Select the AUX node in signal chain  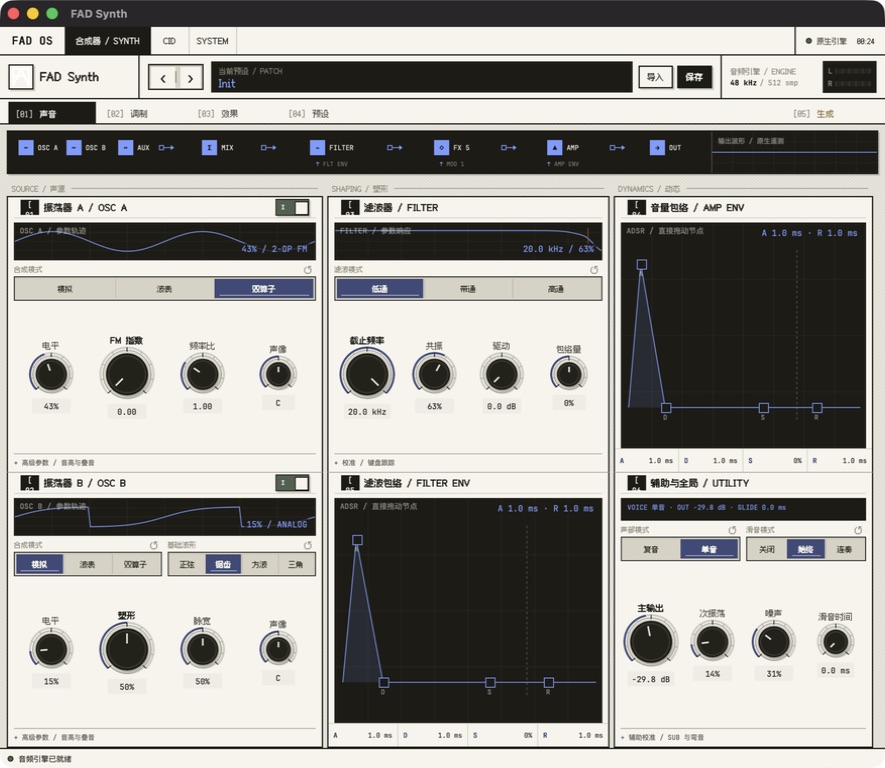click(x=134, y=148)
